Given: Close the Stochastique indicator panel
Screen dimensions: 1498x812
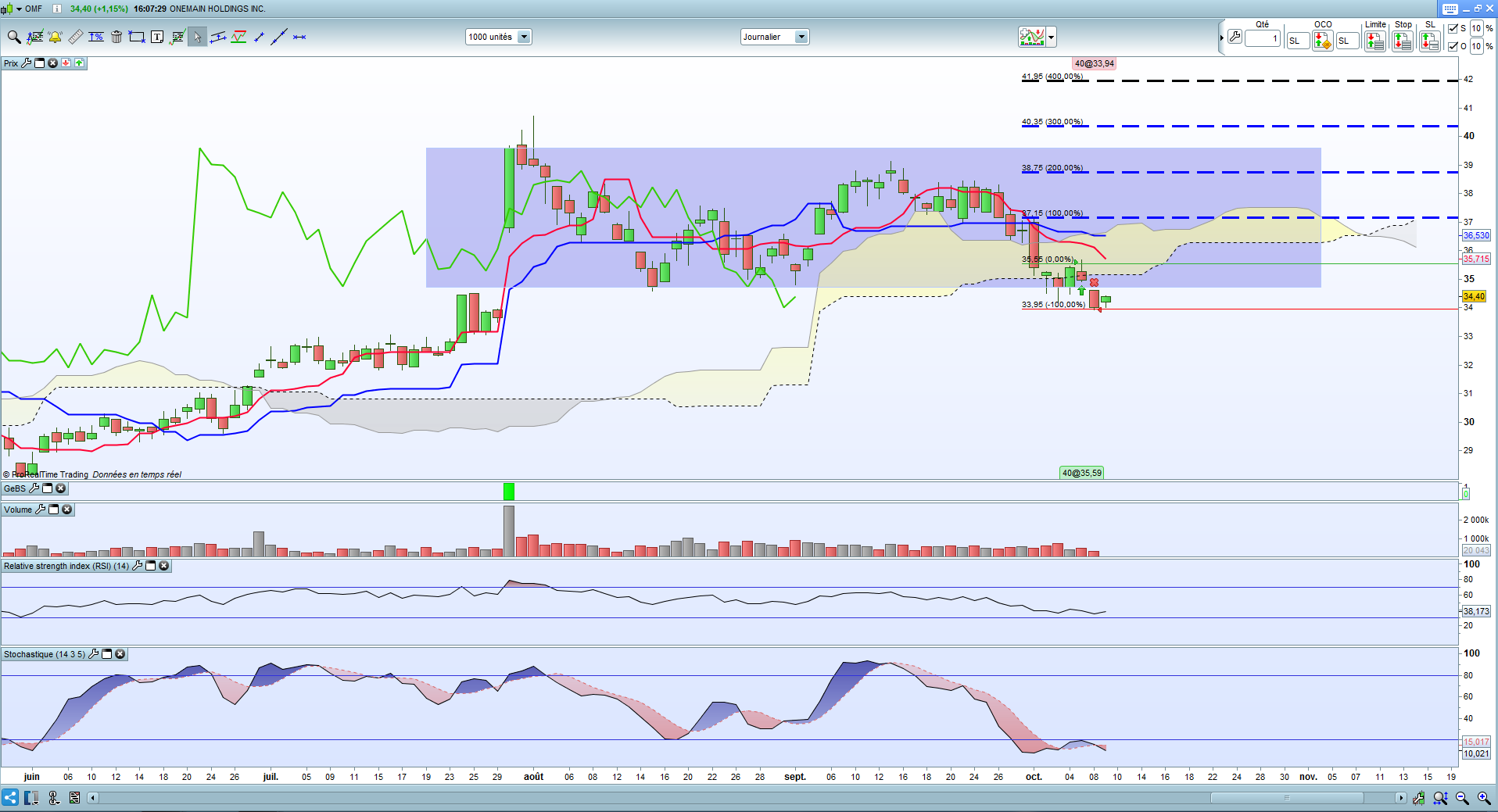Looking at the screenshot, I should (120, 654).
